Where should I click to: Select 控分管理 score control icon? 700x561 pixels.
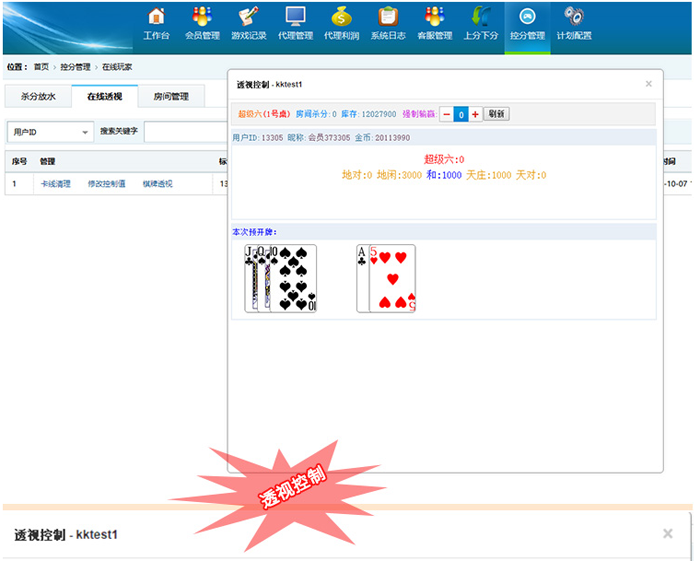pos(527,24)
